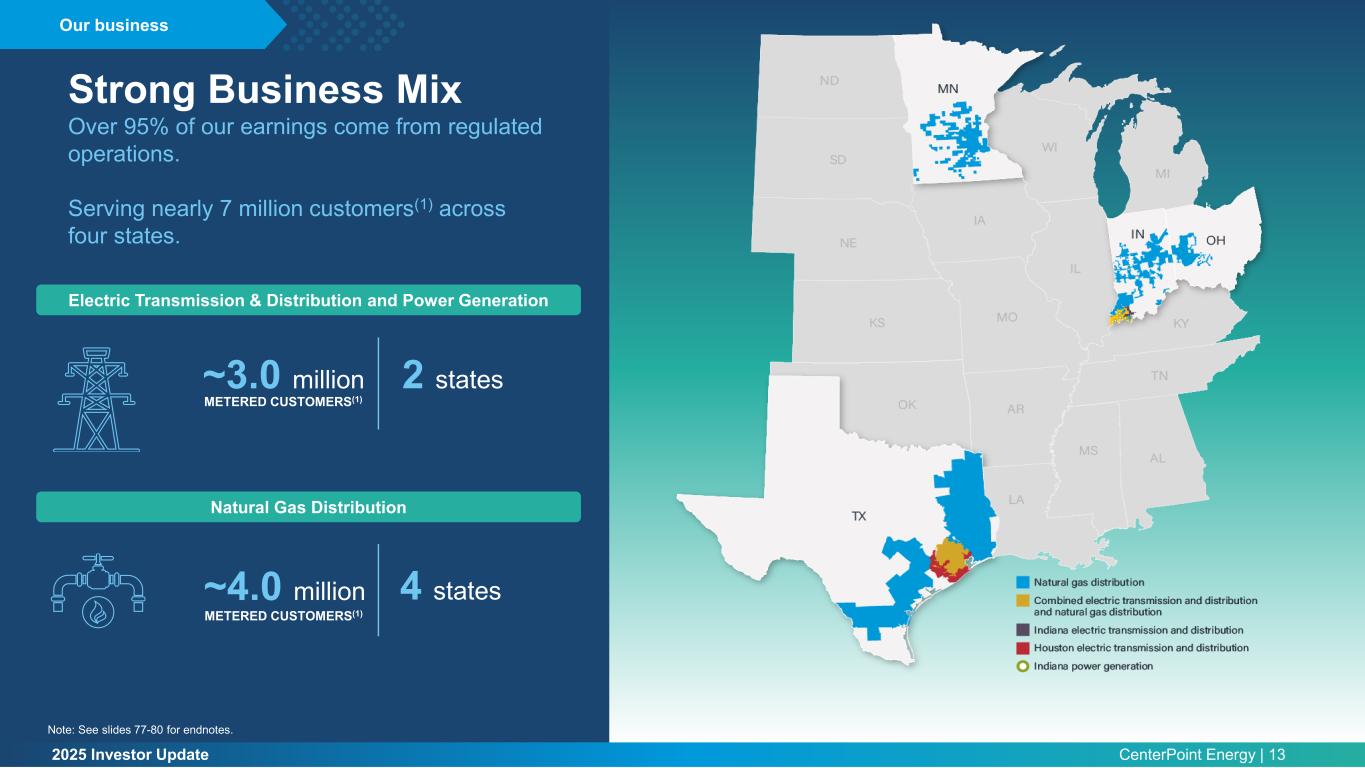Select the blue Natural gas distribution legend swatch
1365x768 pixels.
coord(1022,582)
